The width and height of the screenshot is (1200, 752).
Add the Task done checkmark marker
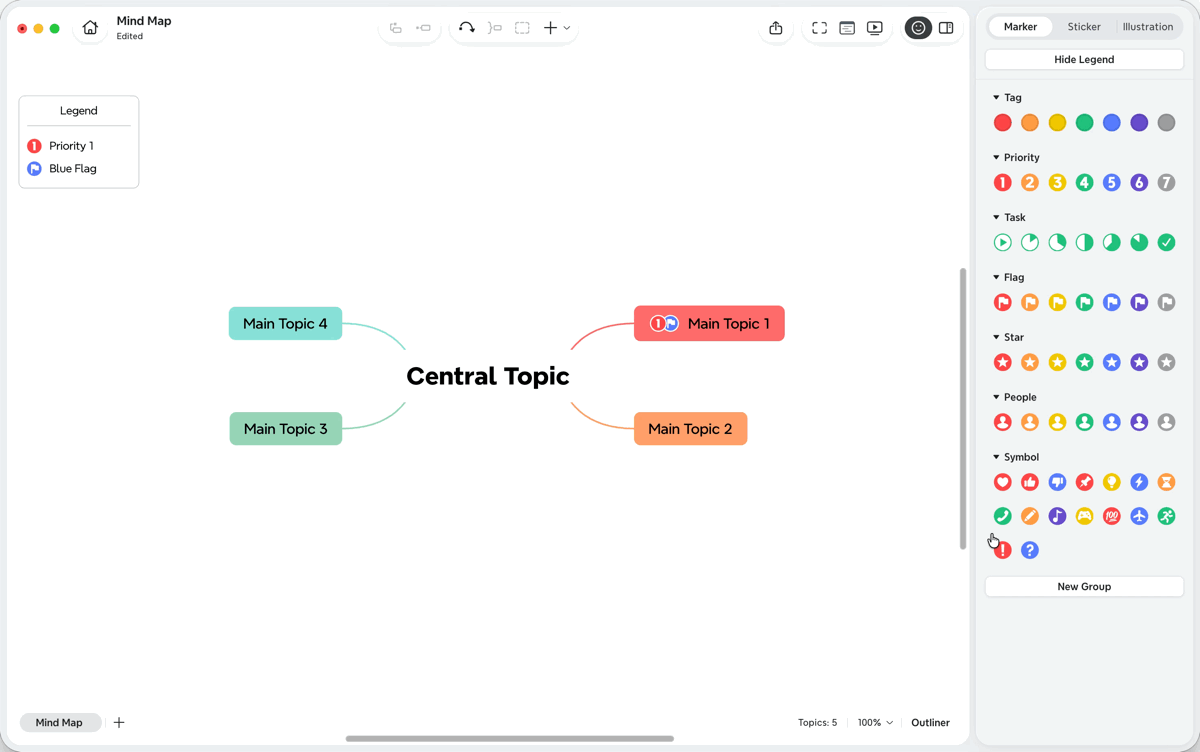tap(1166, 242)
